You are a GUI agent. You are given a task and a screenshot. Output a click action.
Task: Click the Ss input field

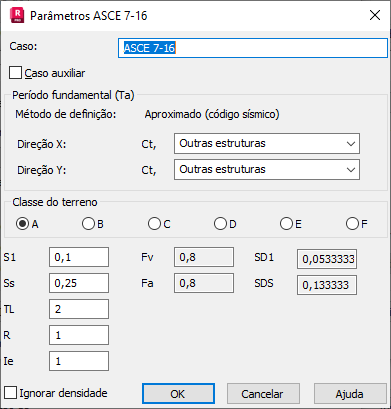pos(79,283)
